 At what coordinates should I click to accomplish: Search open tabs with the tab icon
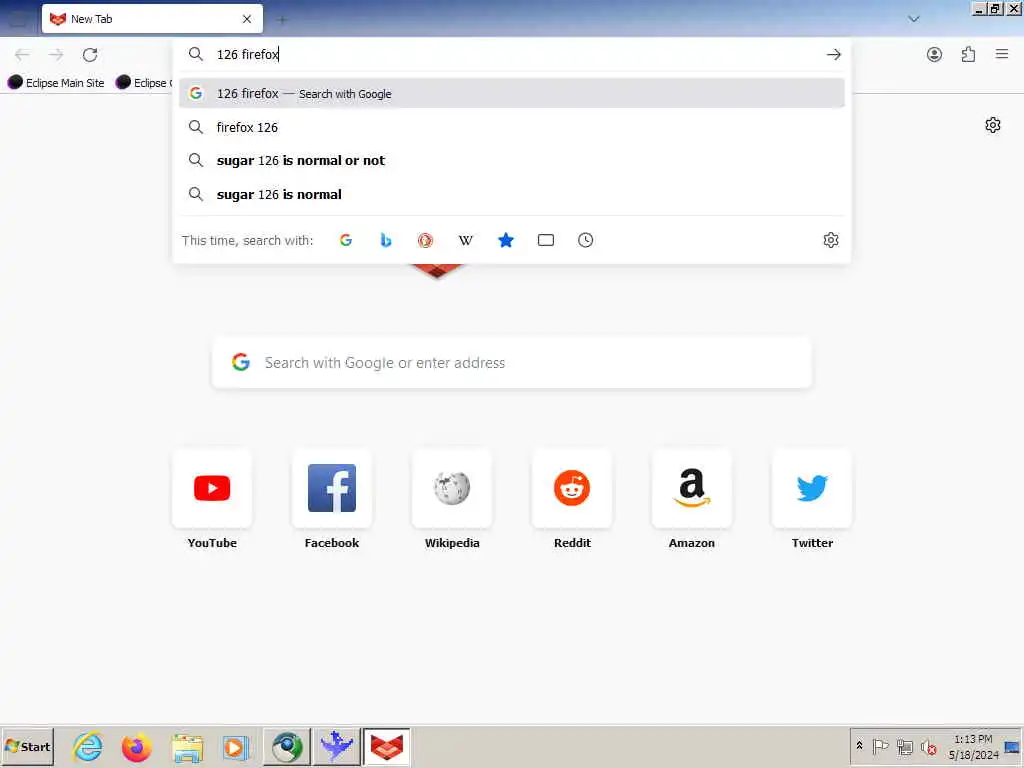(x=546, y=240)
